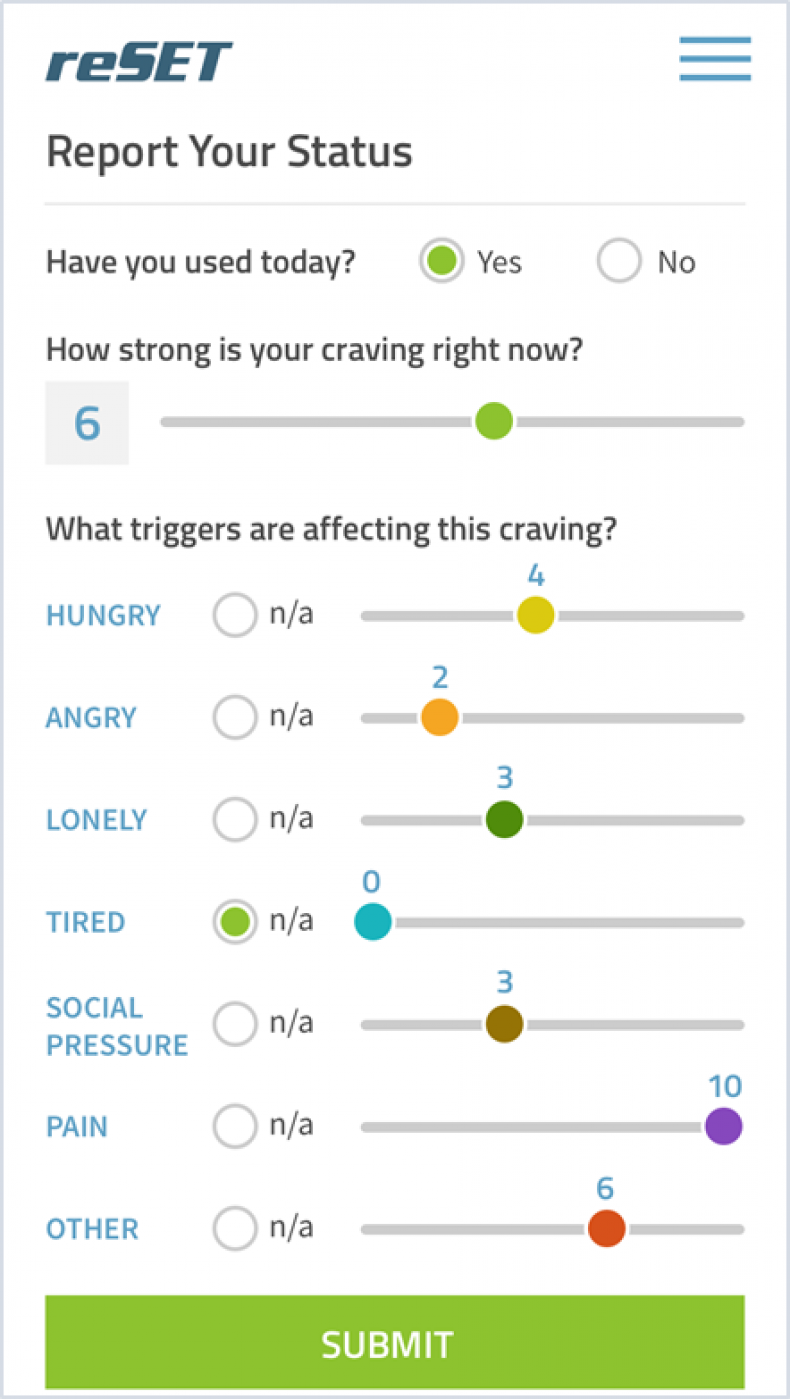790x1399 pixels.
Task: Click the orange ANGRY slider knob
Action: tap(439, 717)
